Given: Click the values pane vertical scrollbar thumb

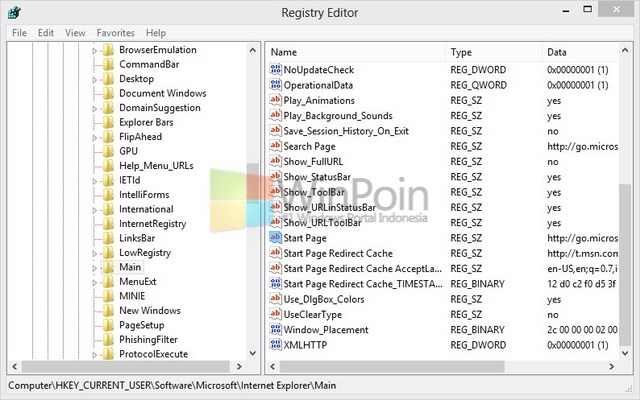Looking at the screenshot, I should [625, 264].
